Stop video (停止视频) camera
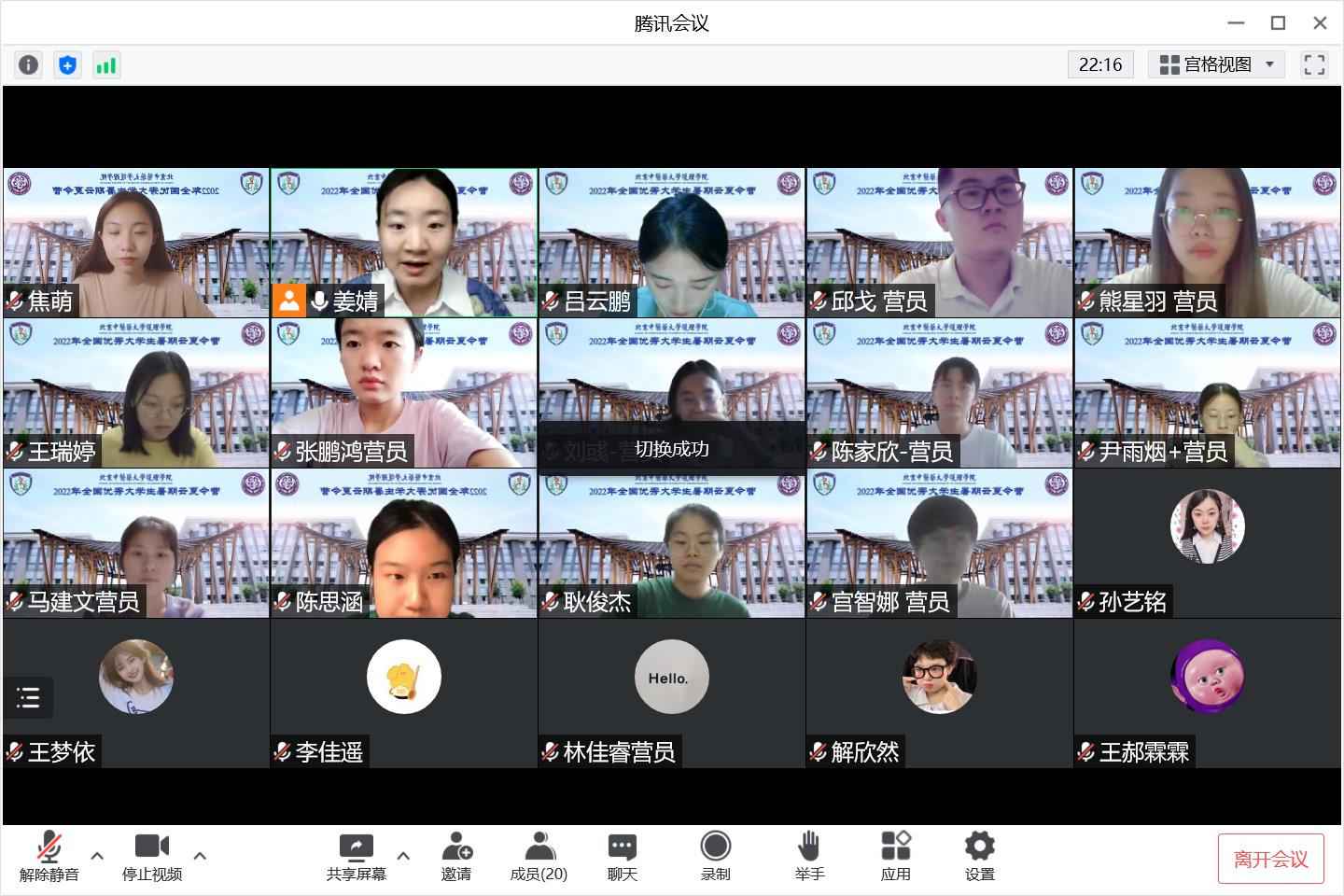The height and width of the screenshot is (896, 1344). (x=152, y=856)
